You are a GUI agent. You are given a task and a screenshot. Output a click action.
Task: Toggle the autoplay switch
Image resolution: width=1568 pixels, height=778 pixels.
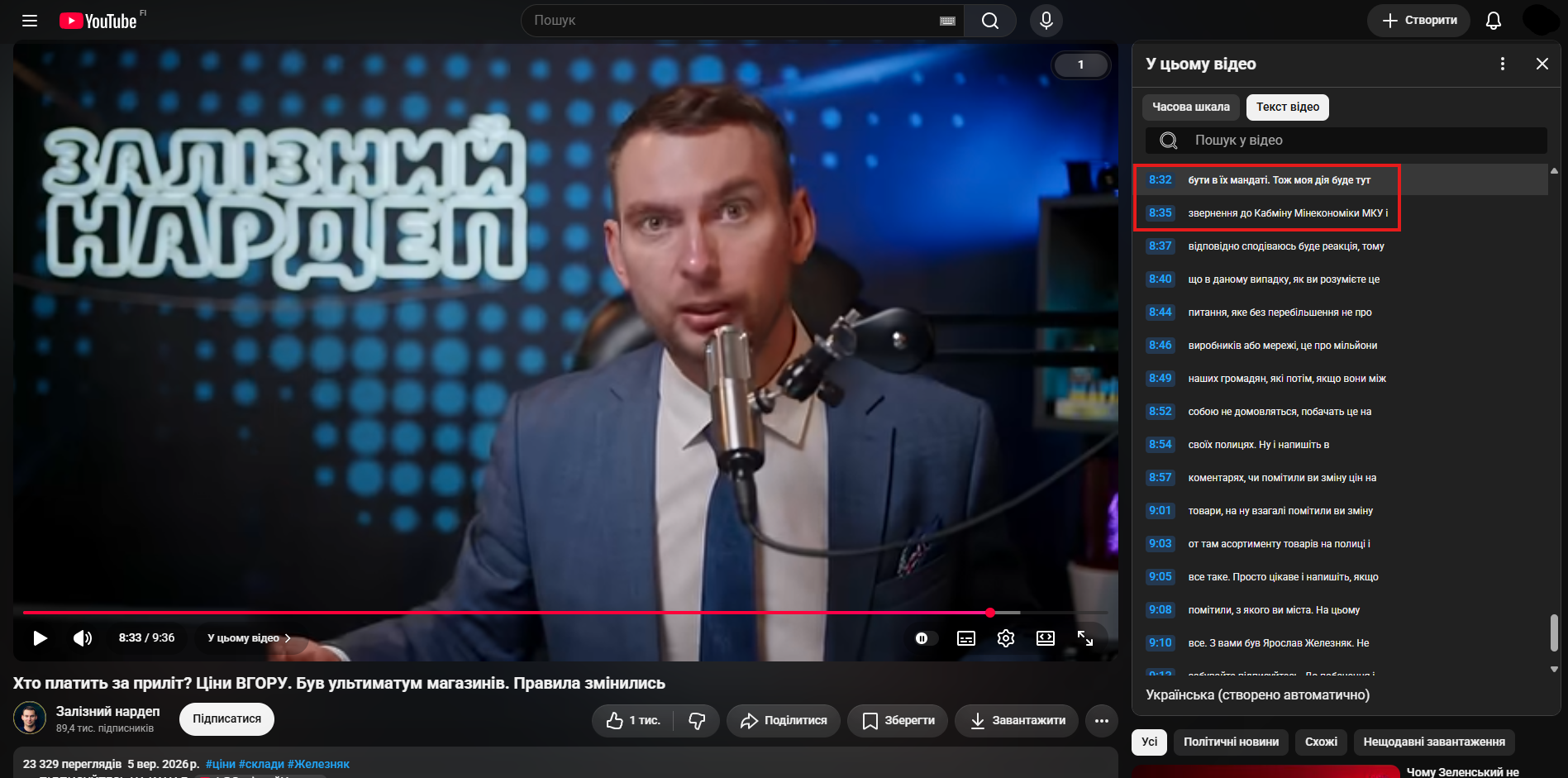tap(926, 638)
